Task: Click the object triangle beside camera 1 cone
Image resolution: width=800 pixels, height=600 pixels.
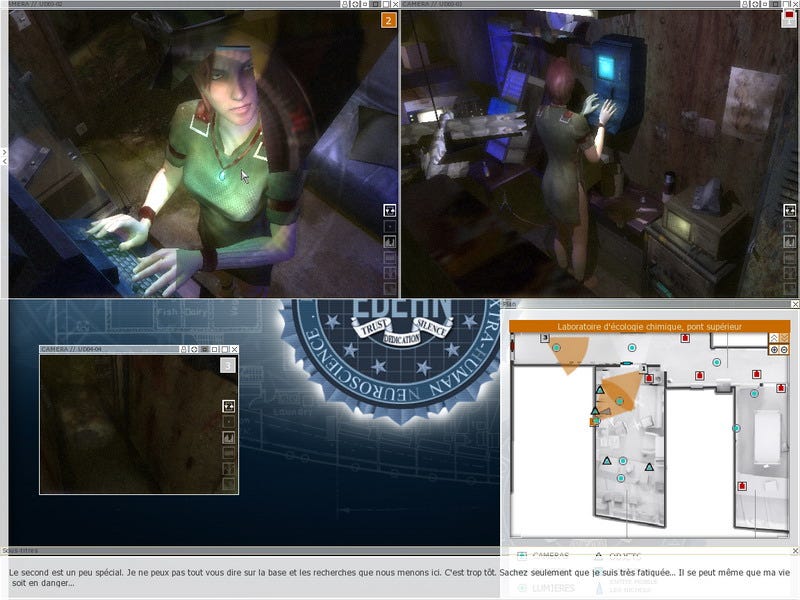Action: (x=600, y=390)
